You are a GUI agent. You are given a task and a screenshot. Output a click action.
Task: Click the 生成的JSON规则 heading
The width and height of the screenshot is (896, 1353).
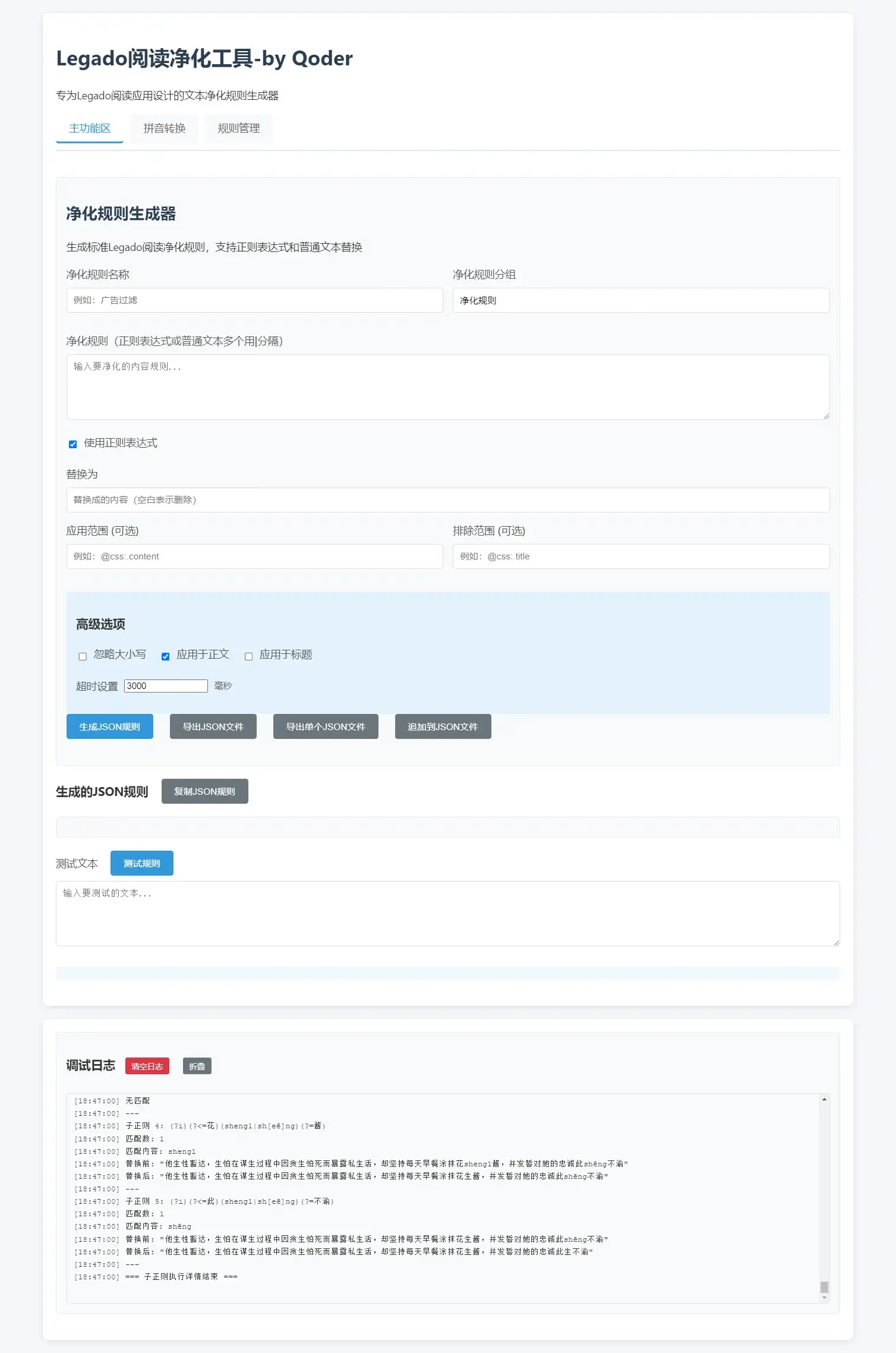(102, 792)
